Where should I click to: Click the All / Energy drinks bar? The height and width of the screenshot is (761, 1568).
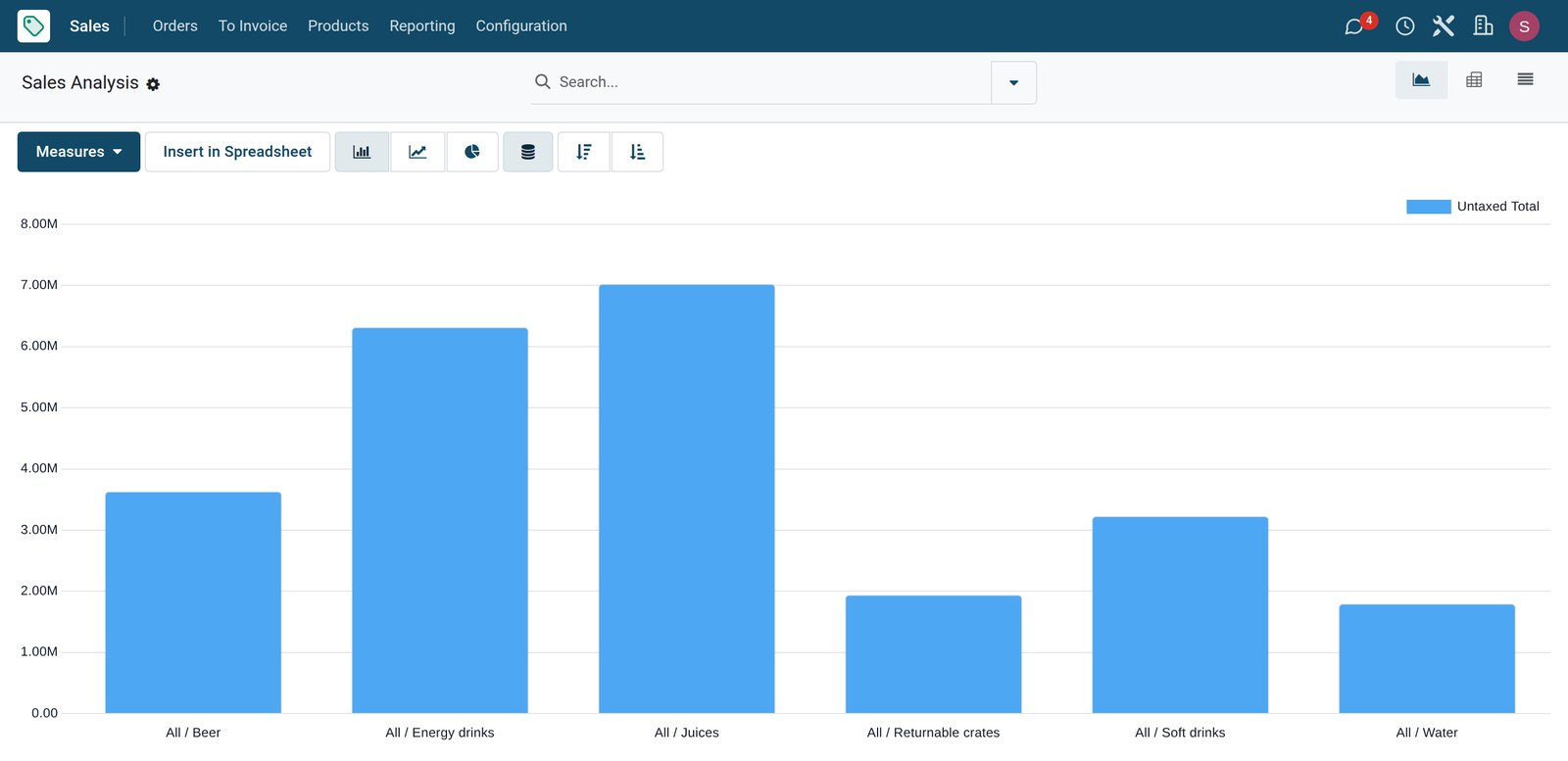point(440,520)
